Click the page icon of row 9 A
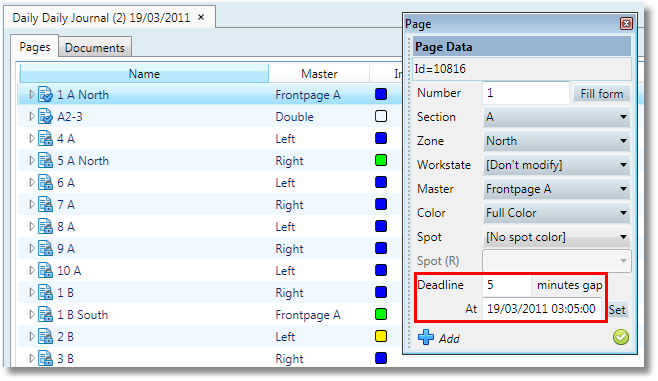Screen dimensions: 658x381 (x=45, y=248)
